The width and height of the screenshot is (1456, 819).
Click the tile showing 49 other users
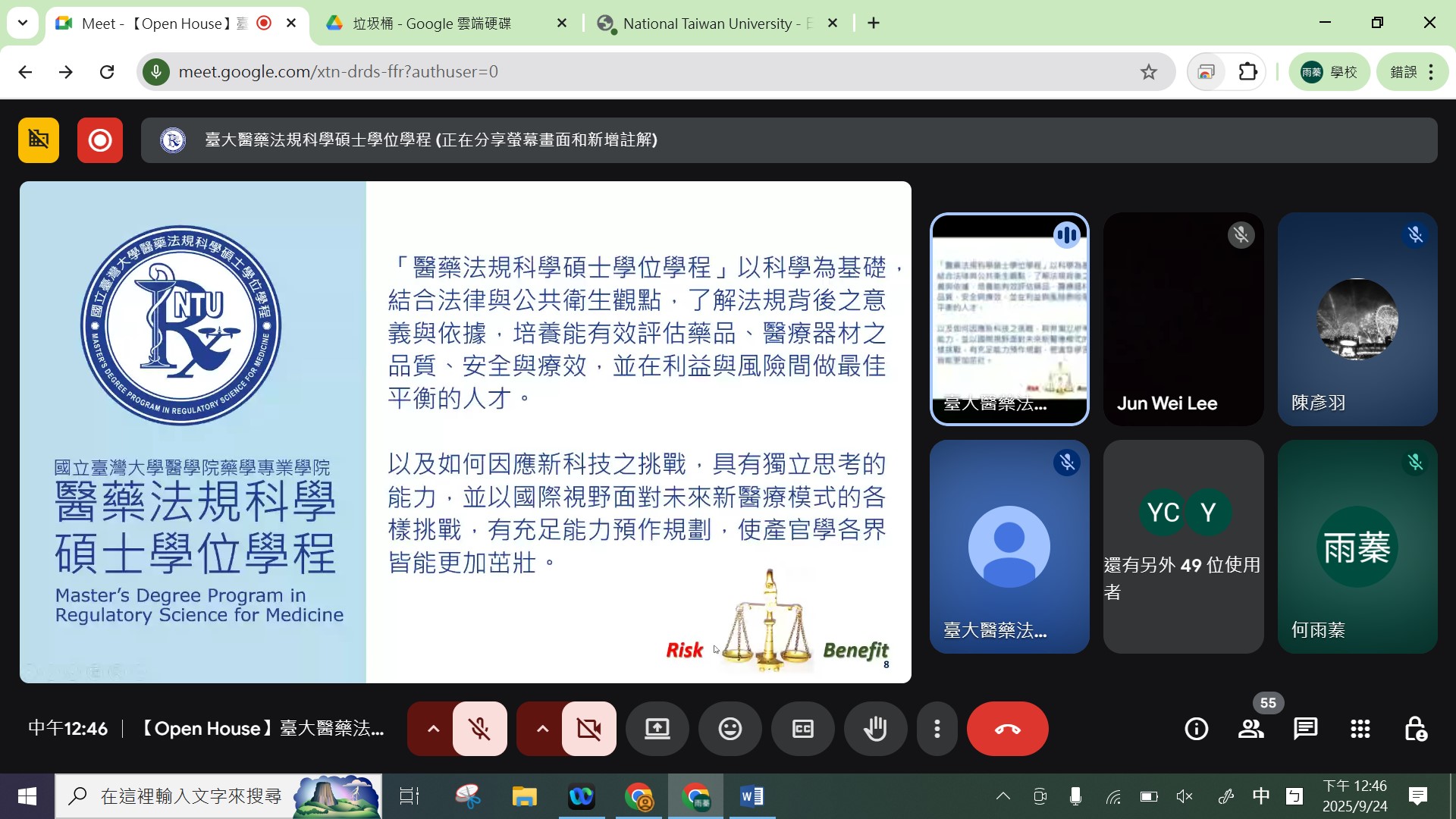coord(1183,546)
